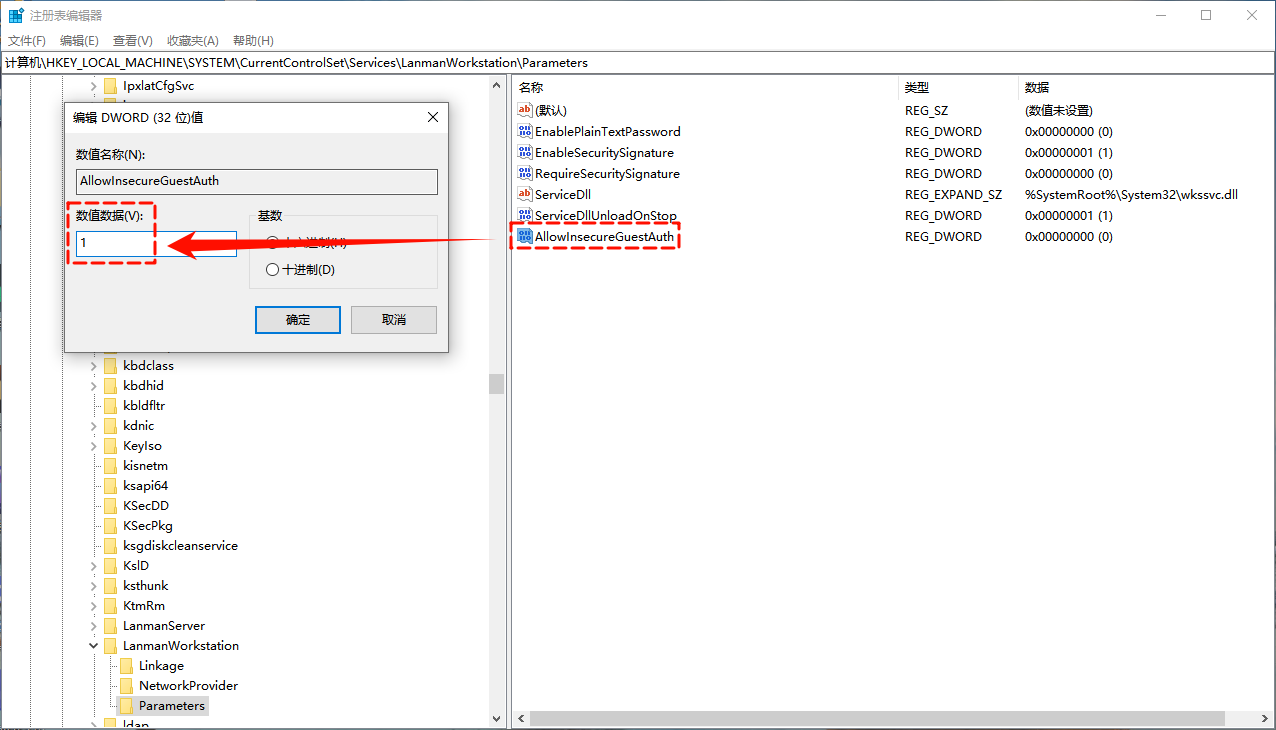
Task: Click the RequireSecuritySignature value icon
Action: coord(525,174)
